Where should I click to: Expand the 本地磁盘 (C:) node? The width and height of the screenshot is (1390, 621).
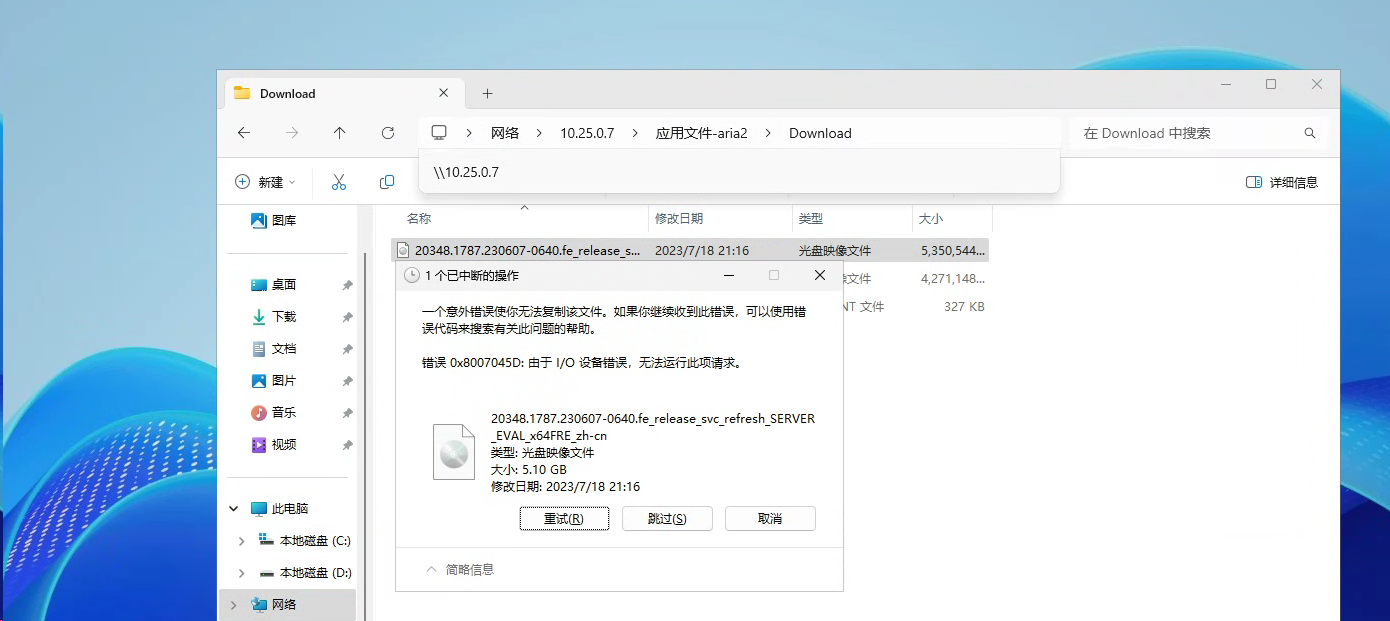pos(241,541)
